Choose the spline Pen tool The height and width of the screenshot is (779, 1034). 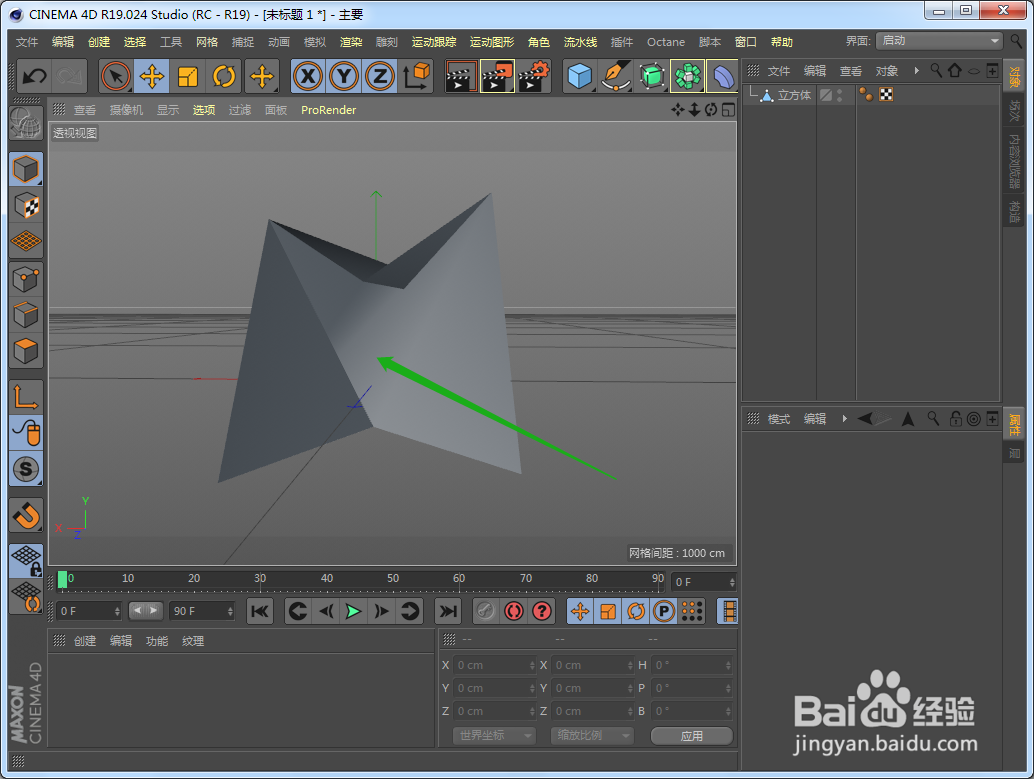(616, 77)
